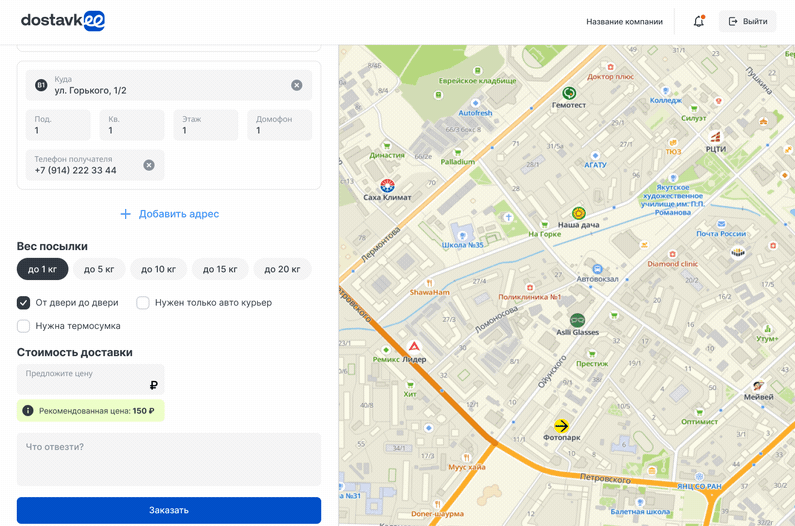
Task: Click the Престиж shop marker
Action: click(592, 354)
